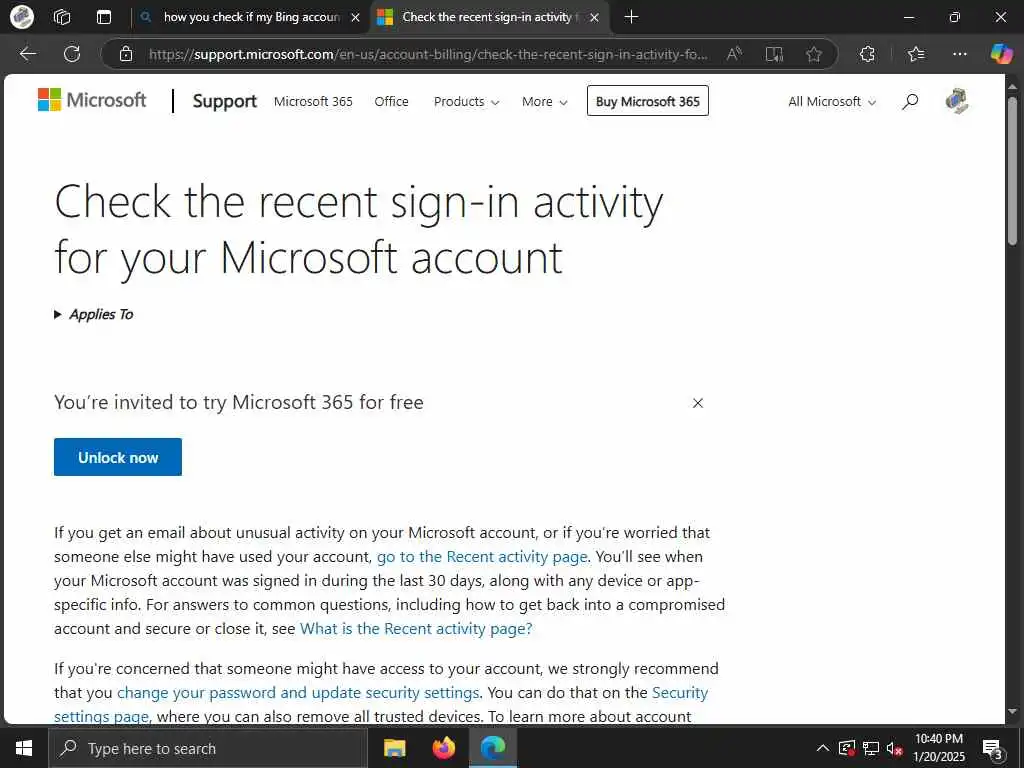
Task: Click Buy Microsoft 365 button
Action: pyautogui.click(x=647, y=101)
